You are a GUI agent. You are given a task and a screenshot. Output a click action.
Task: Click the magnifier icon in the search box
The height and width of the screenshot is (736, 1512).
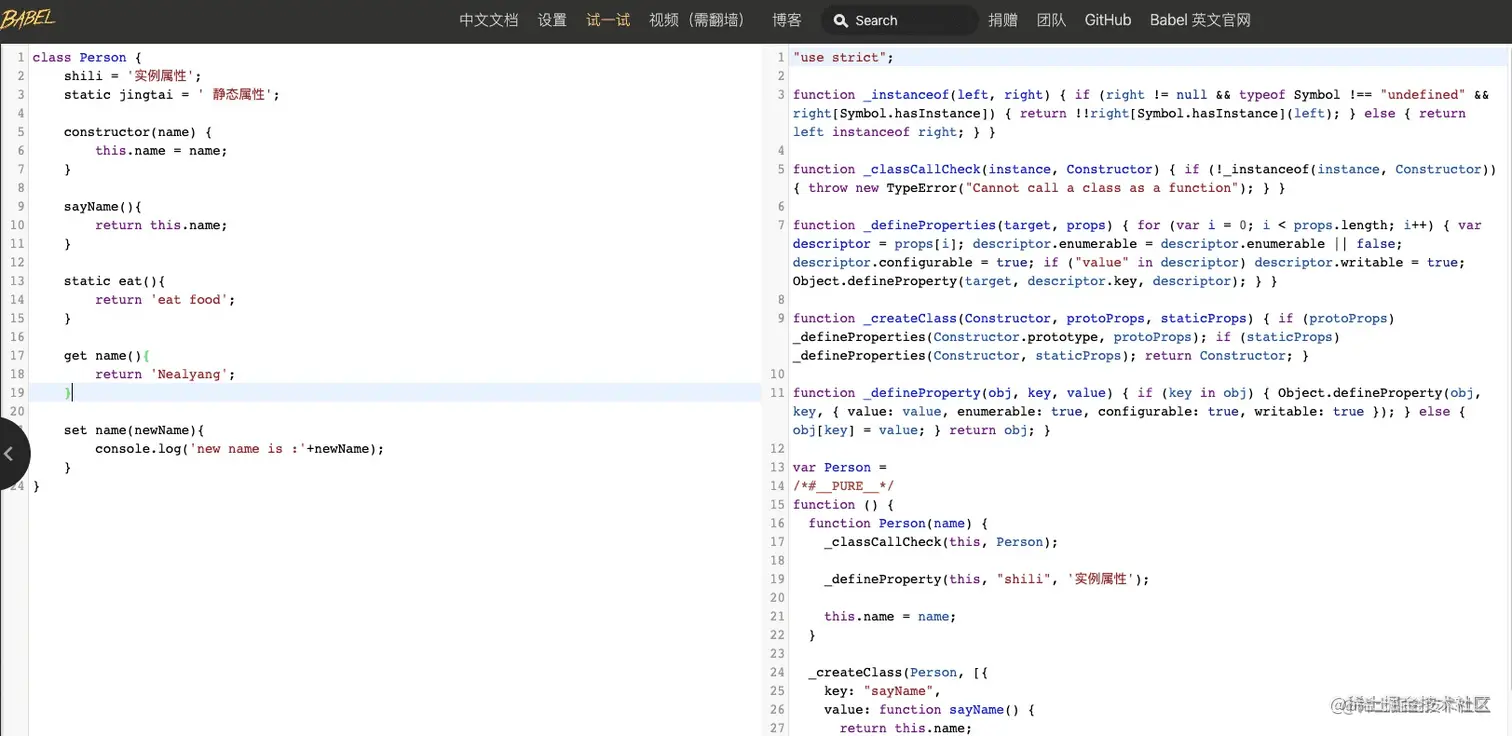pos(839,21)
